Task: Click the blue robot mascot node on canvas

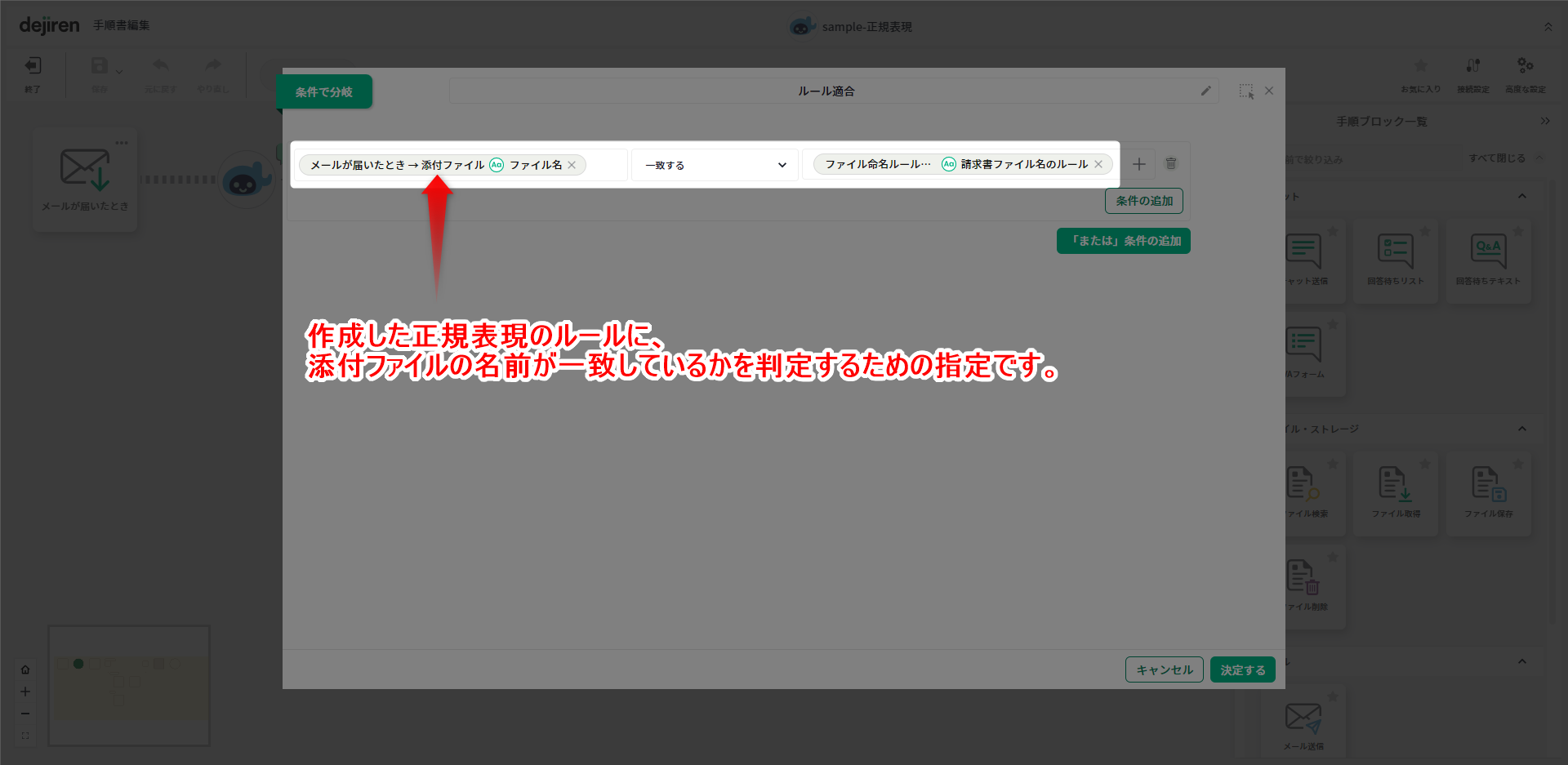Action: tap(247, 180)
